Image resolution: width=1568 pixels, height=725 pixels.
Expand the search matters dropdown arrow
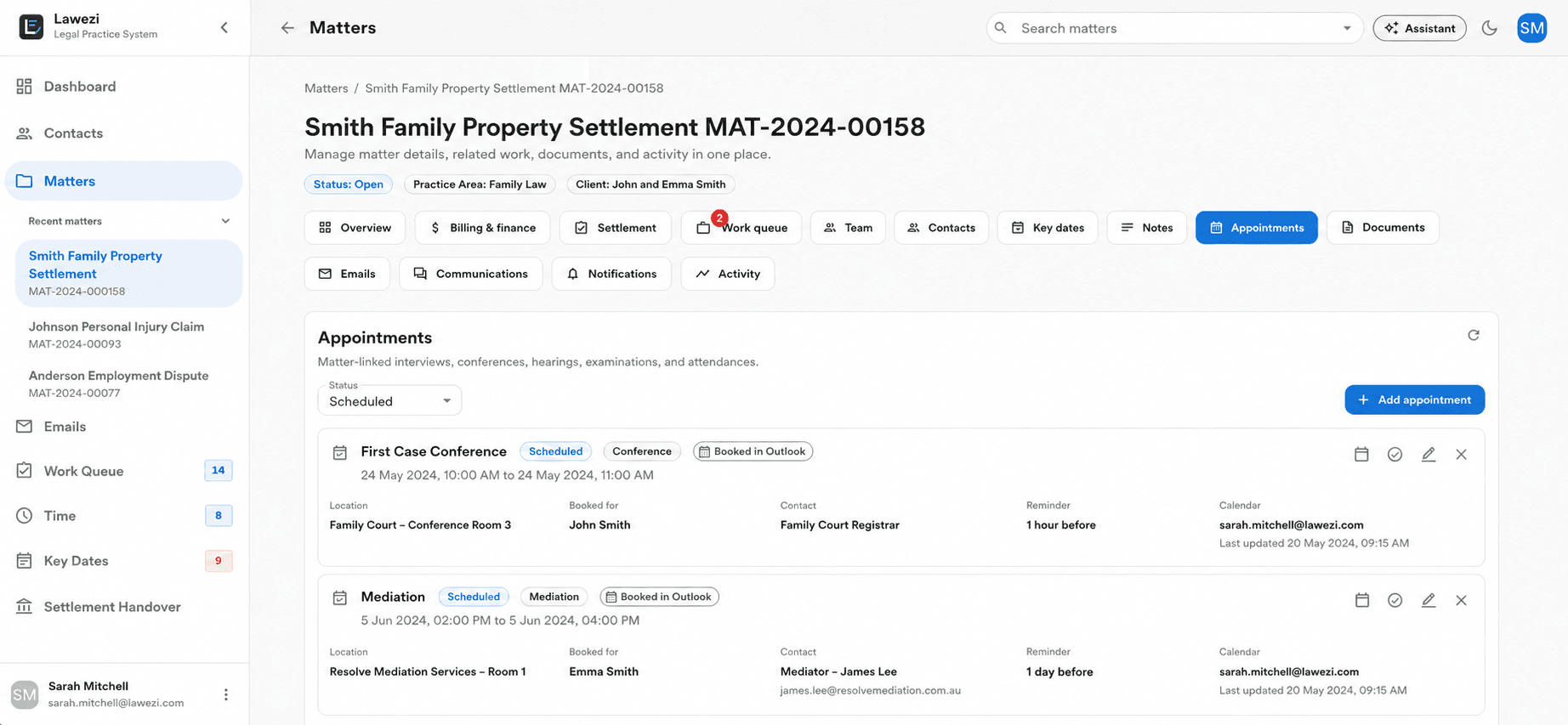(1347, 28)
